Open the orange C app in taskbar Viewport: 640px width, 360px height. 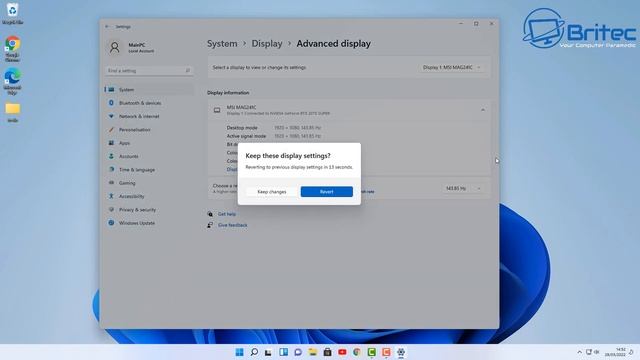point(386,352)
